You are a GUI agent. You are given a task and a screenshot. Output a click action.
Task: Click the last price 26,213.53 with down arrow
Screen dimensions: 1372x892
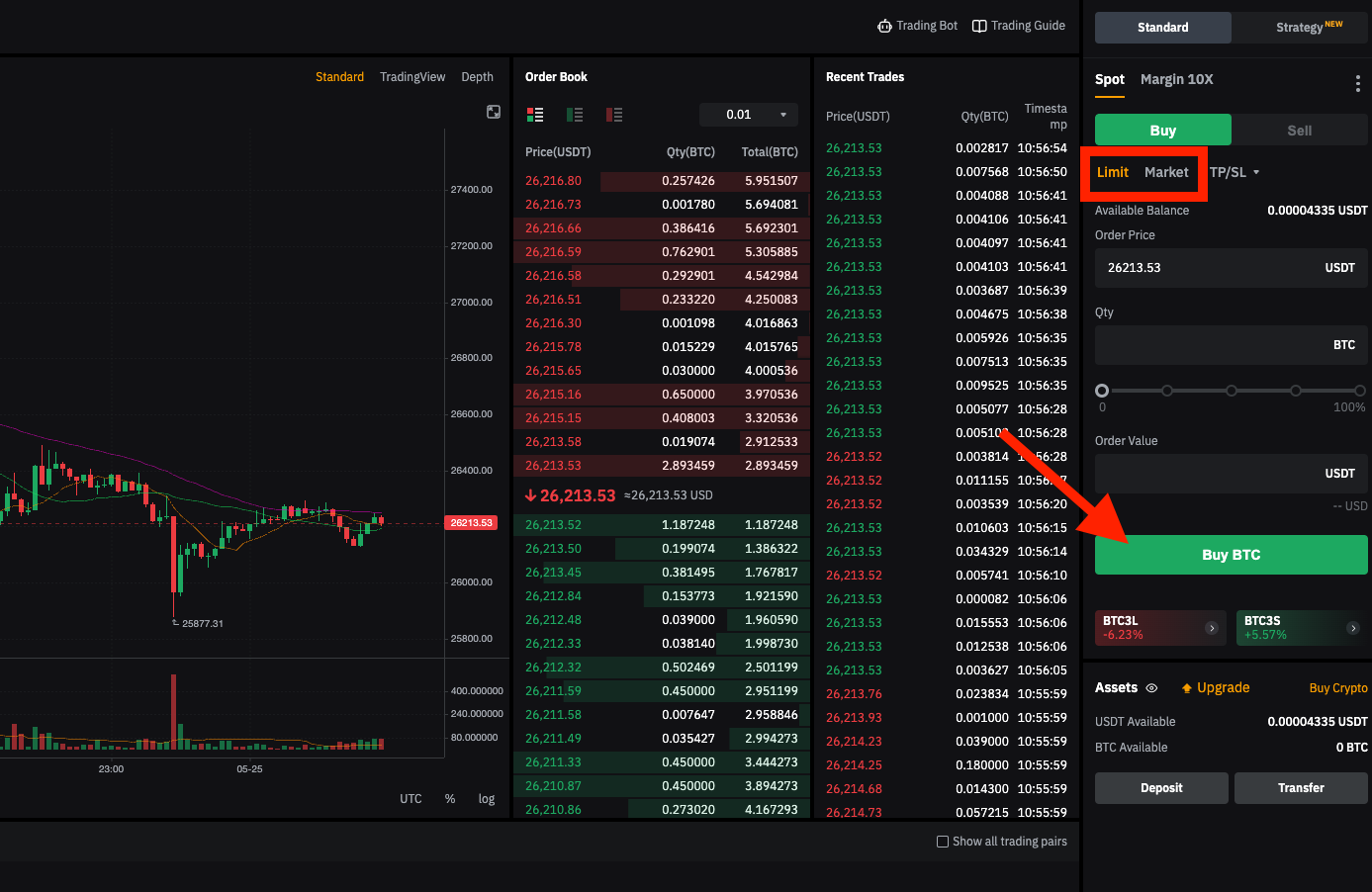click(570, 495)
